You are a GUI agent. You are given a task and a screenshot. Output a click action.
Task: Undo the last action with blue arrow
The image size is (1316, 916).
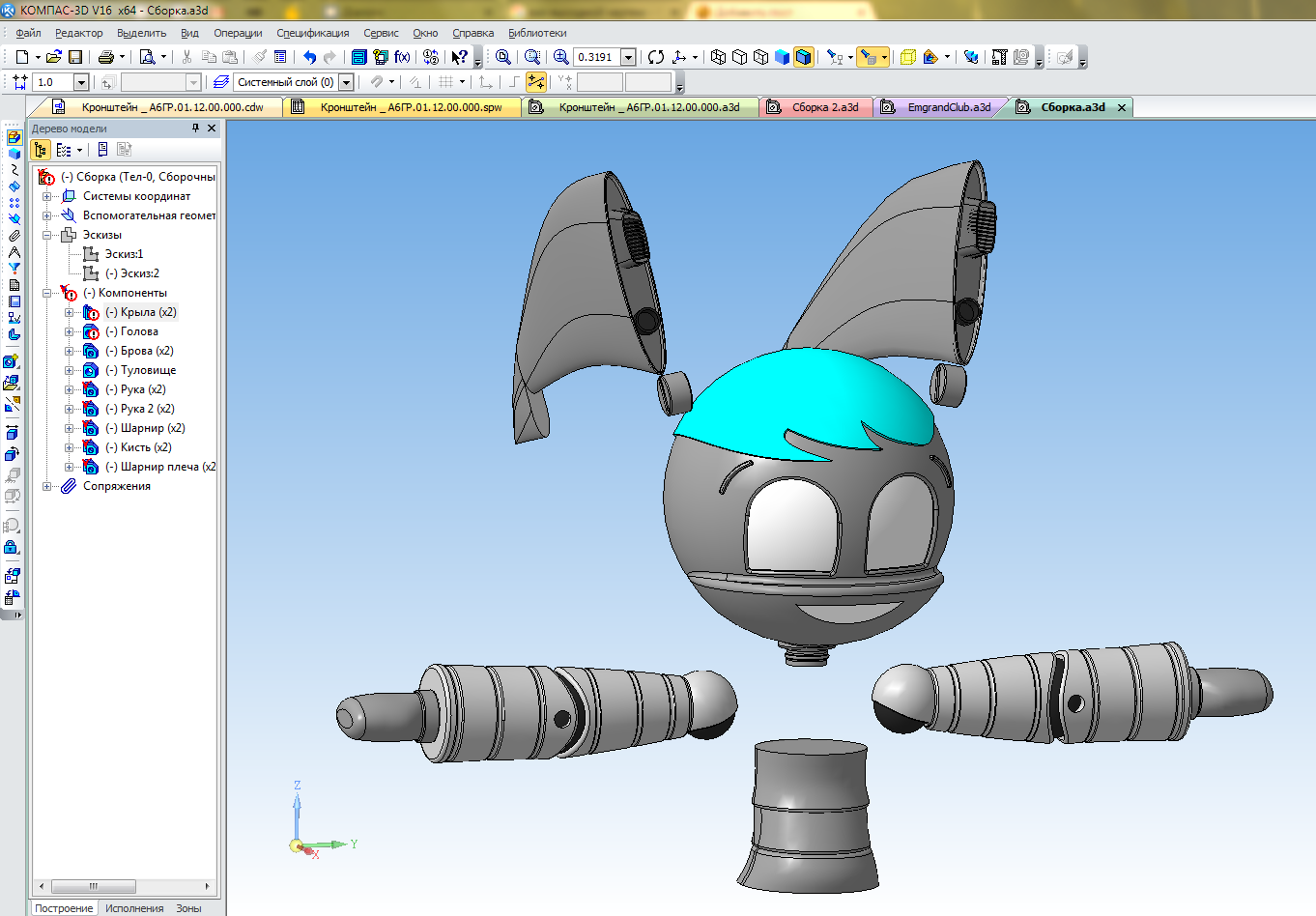pyautogui.click(x=309, y=57)
